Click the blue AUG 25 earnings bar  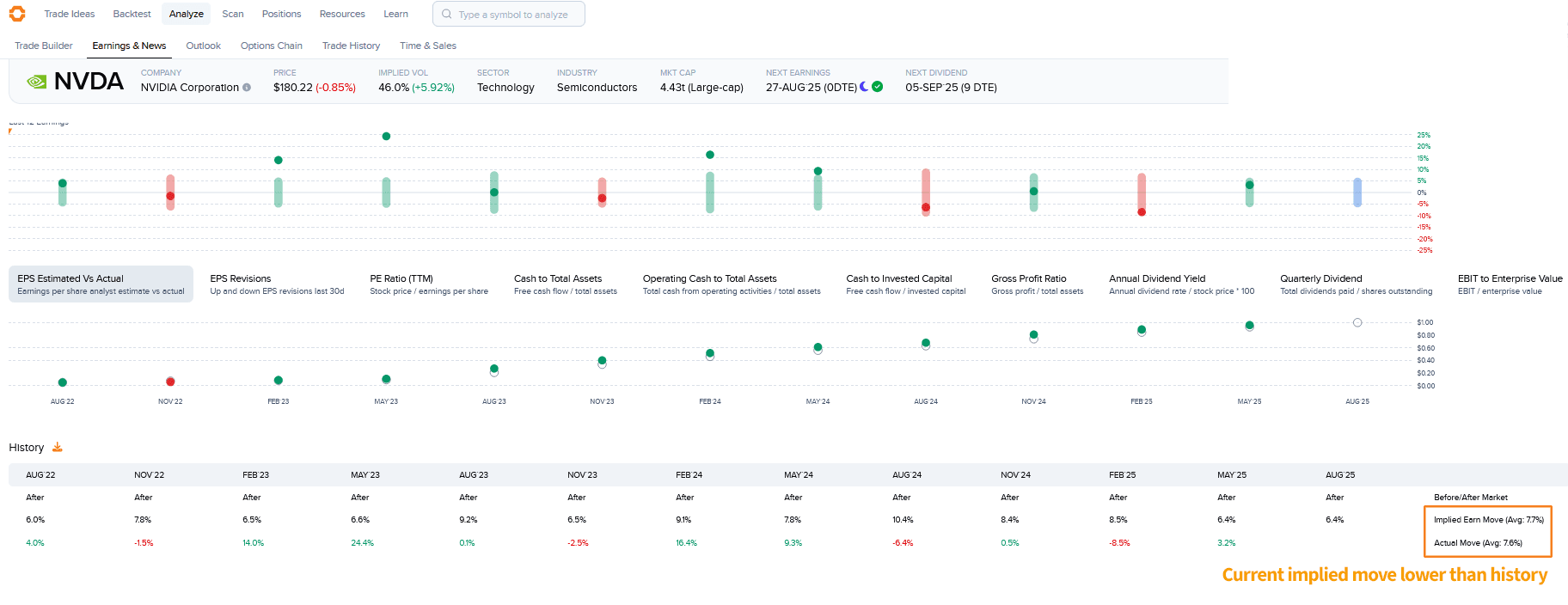[x=1357, y=192]
